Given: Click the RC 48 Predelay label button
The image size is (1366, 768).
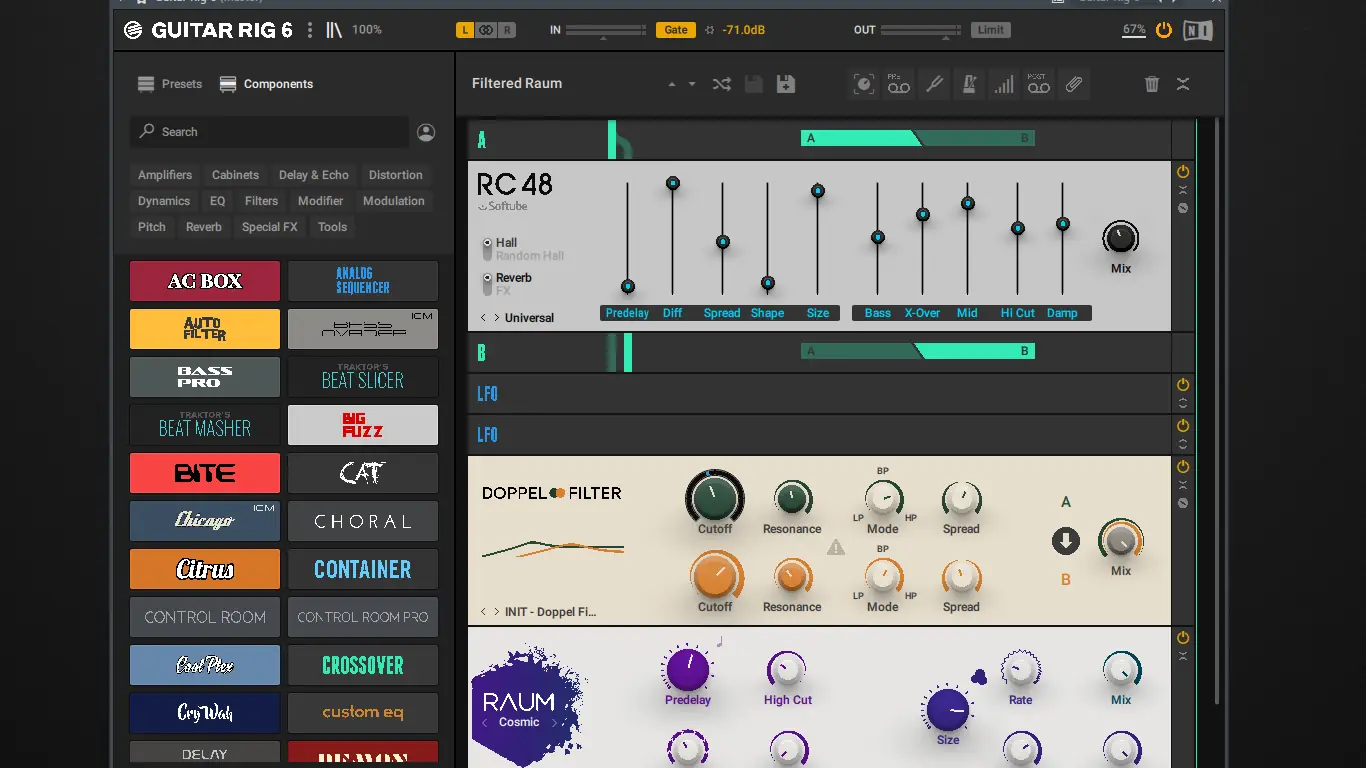Looking at the screenshot, I should point(628,313).
